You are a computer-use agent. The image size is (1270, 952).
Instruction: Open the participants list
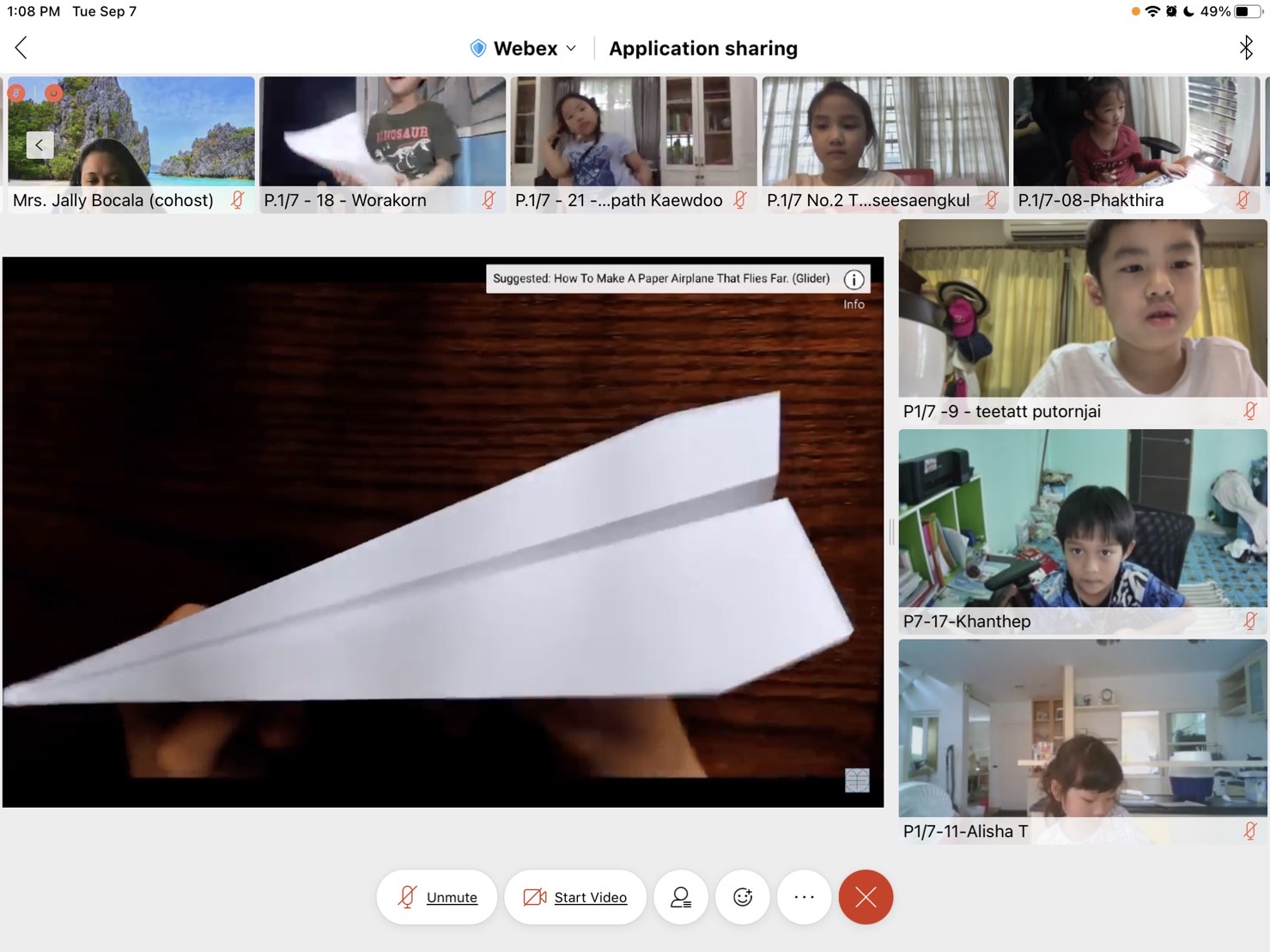tap(681, 897)
